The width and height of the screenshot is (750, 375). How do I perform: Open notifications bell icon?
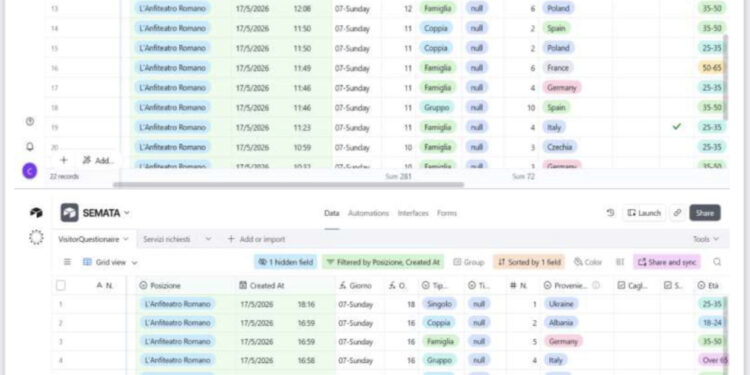point(30,146)
